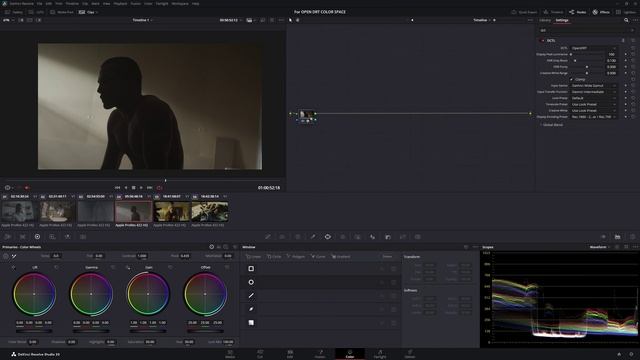Click the Delete button in Window palette
The height and width of the screenshot is (360, 640).
click(387, 257)
